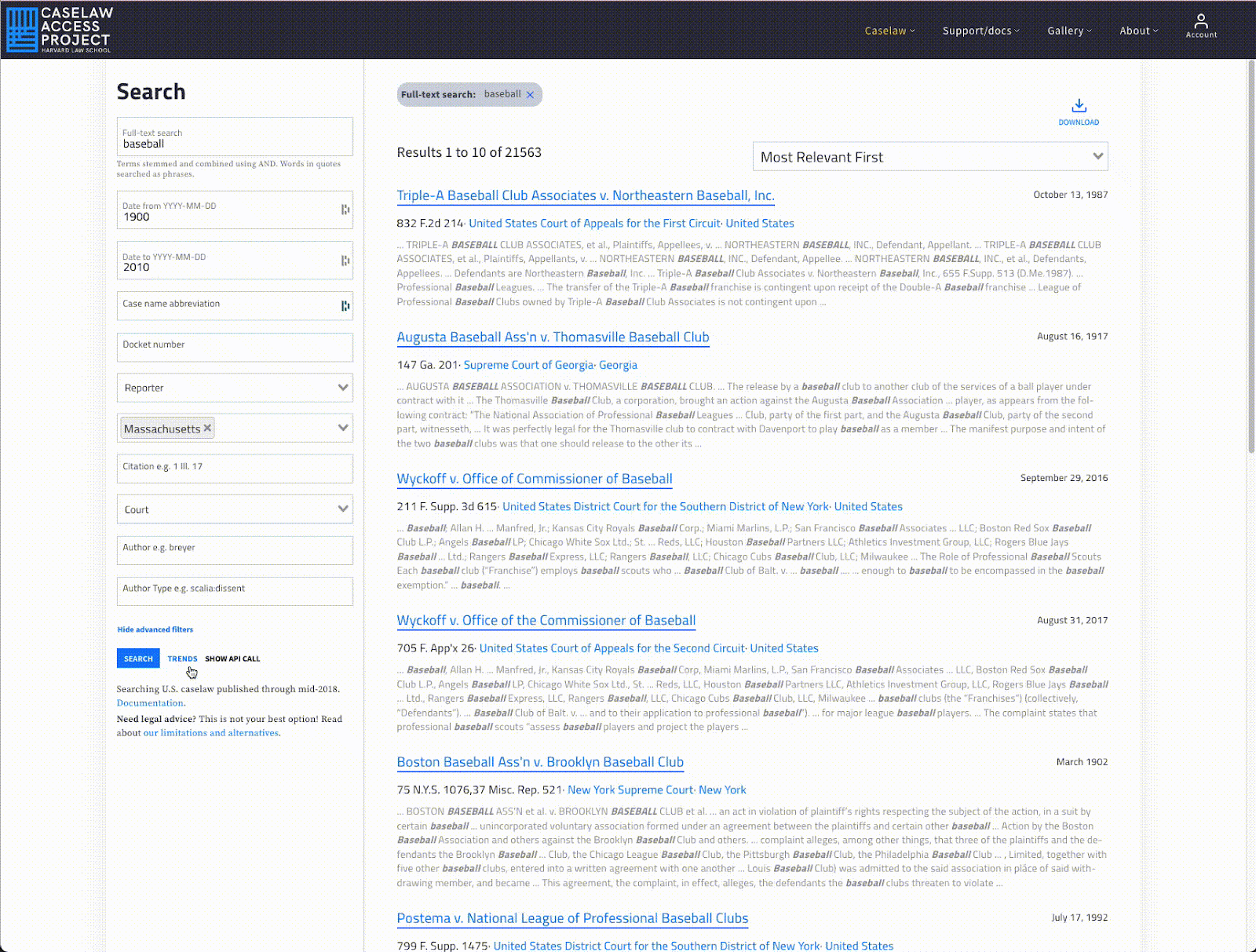The height and width of the screenshot is (952, 1256).
Task: Click the icon in Case name abbreviation field
Action: 345,305
